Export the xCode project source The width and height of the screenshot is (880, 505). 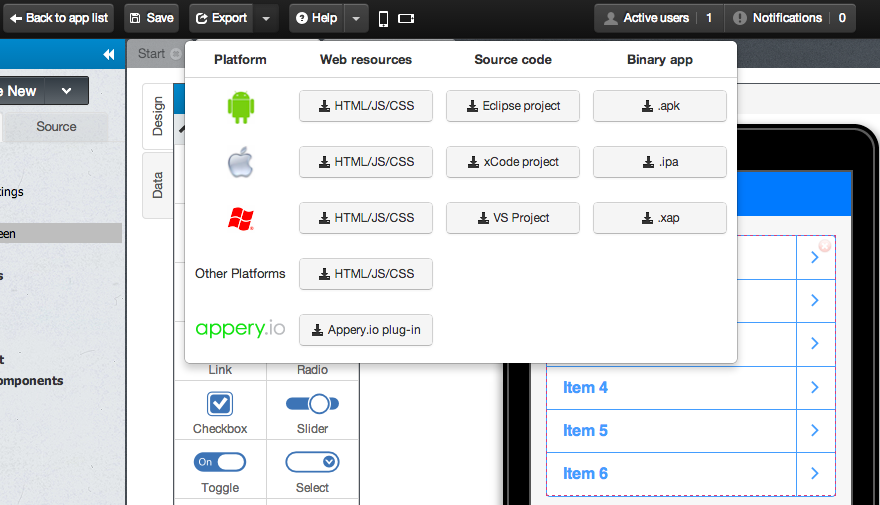click(x=513, y=162)
